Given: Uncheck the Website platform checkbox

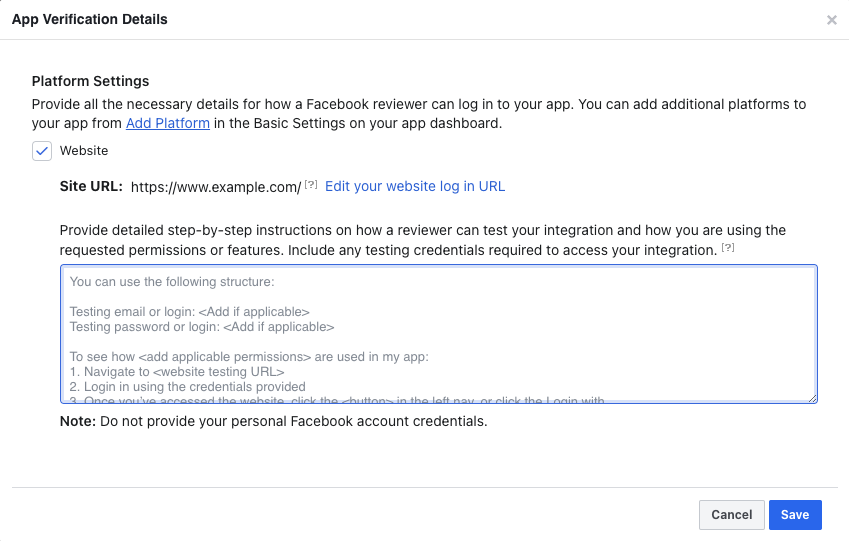Looking at the screenshot, I should pos(42,151).
